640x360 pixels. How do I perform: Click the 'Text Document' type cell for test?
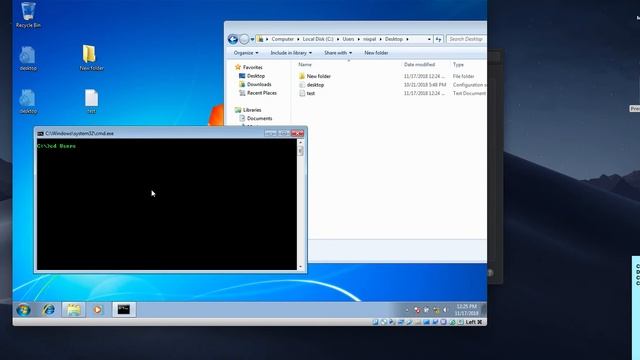pos(469,93)
